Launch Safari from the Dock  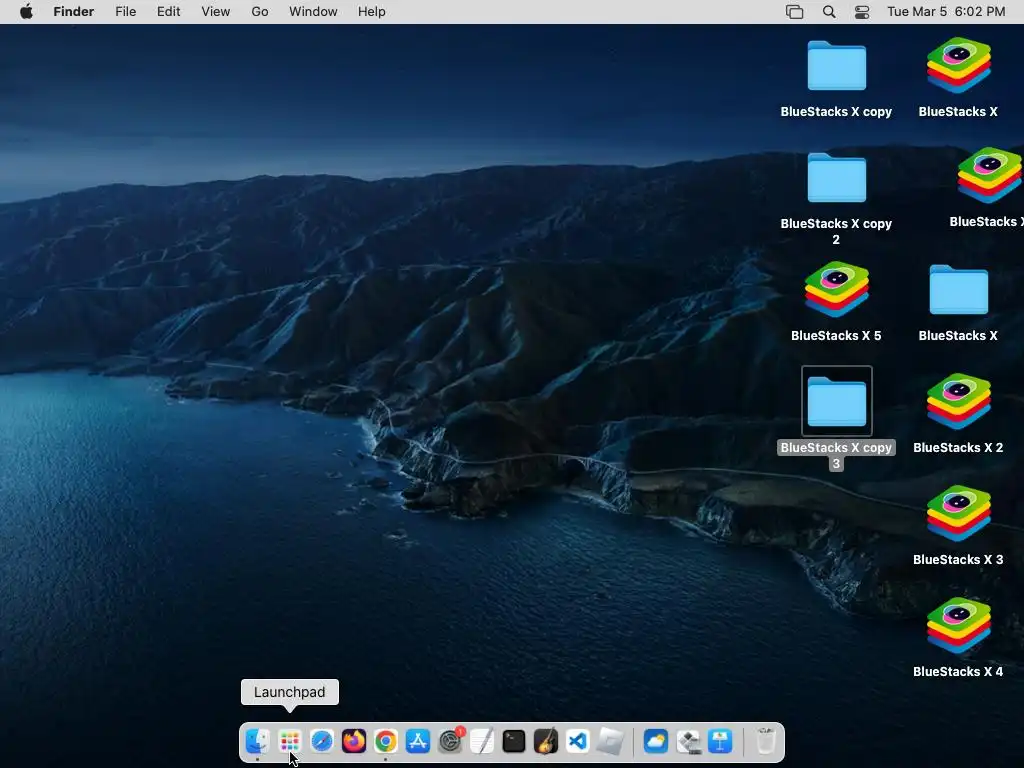pos(321,741)
